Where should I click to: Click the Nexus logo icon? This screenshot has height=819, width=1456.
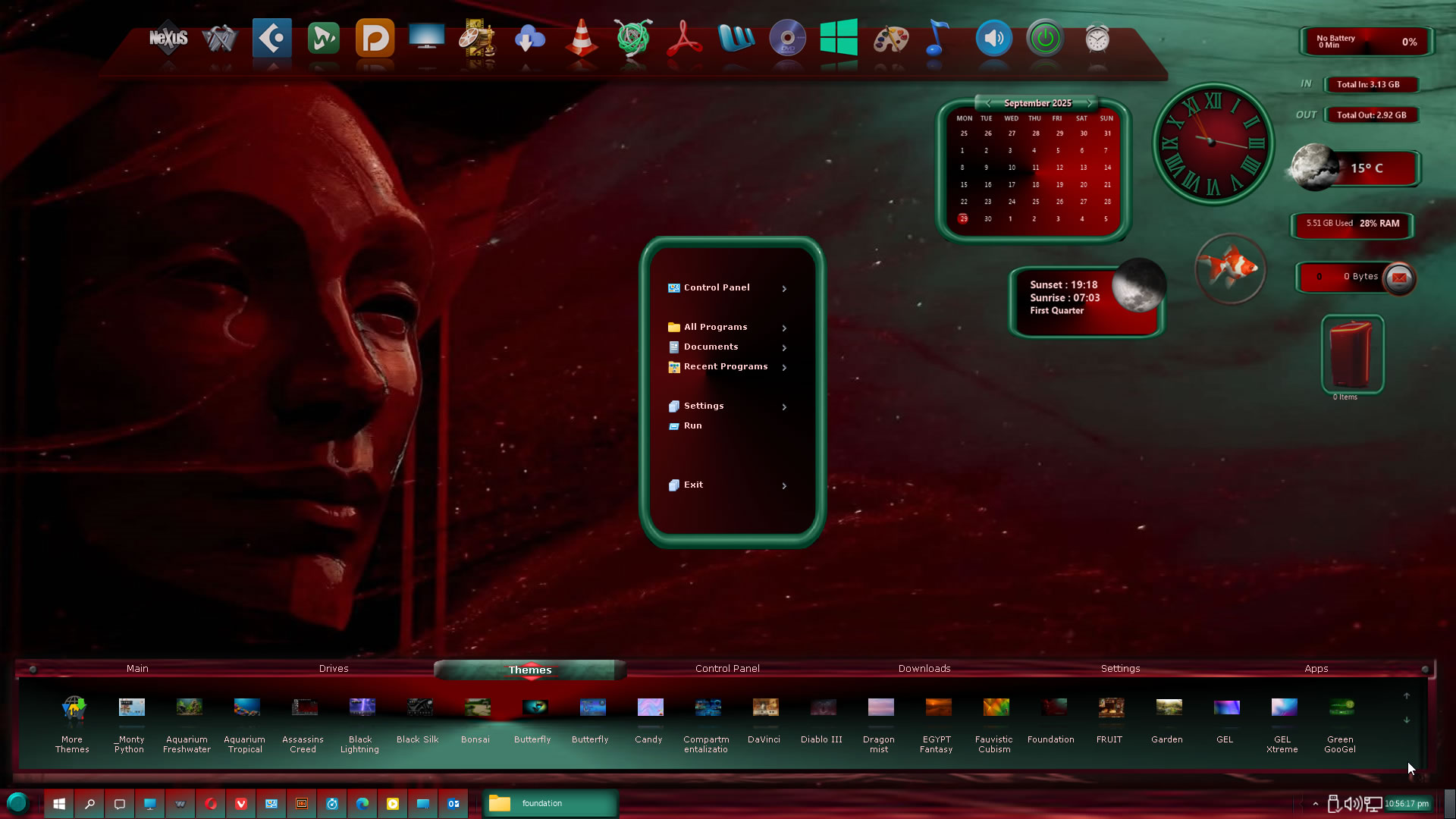coord(168,38)
